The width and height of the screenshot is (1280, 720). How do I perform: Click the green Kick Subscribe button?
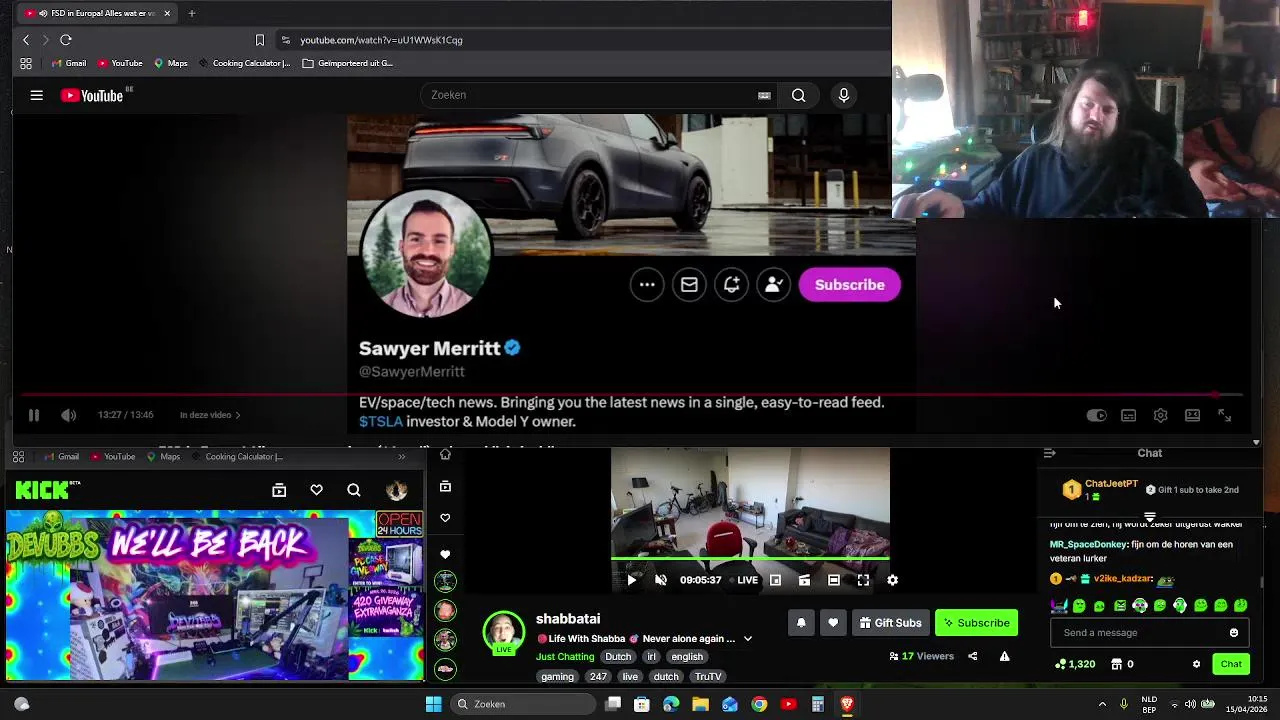976,623
